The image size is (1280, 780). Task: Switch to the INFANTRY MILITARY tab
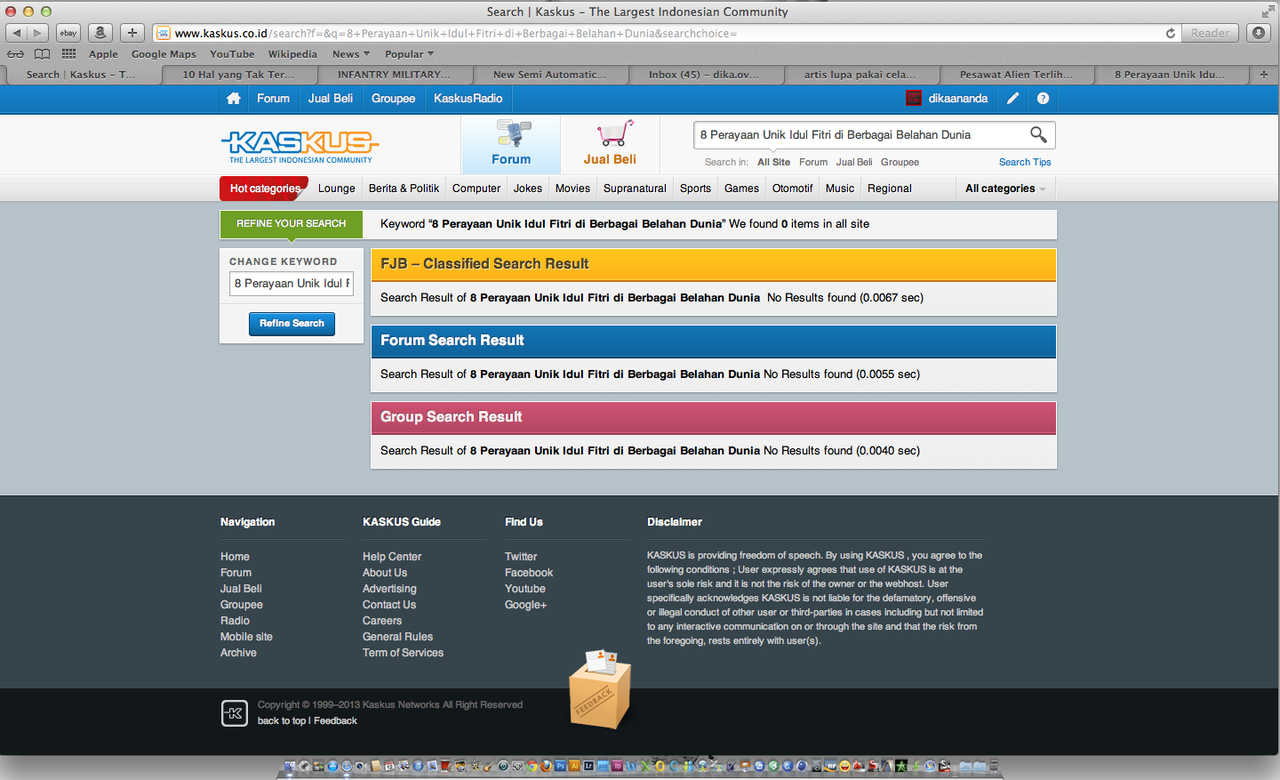[x=394, y=75]
